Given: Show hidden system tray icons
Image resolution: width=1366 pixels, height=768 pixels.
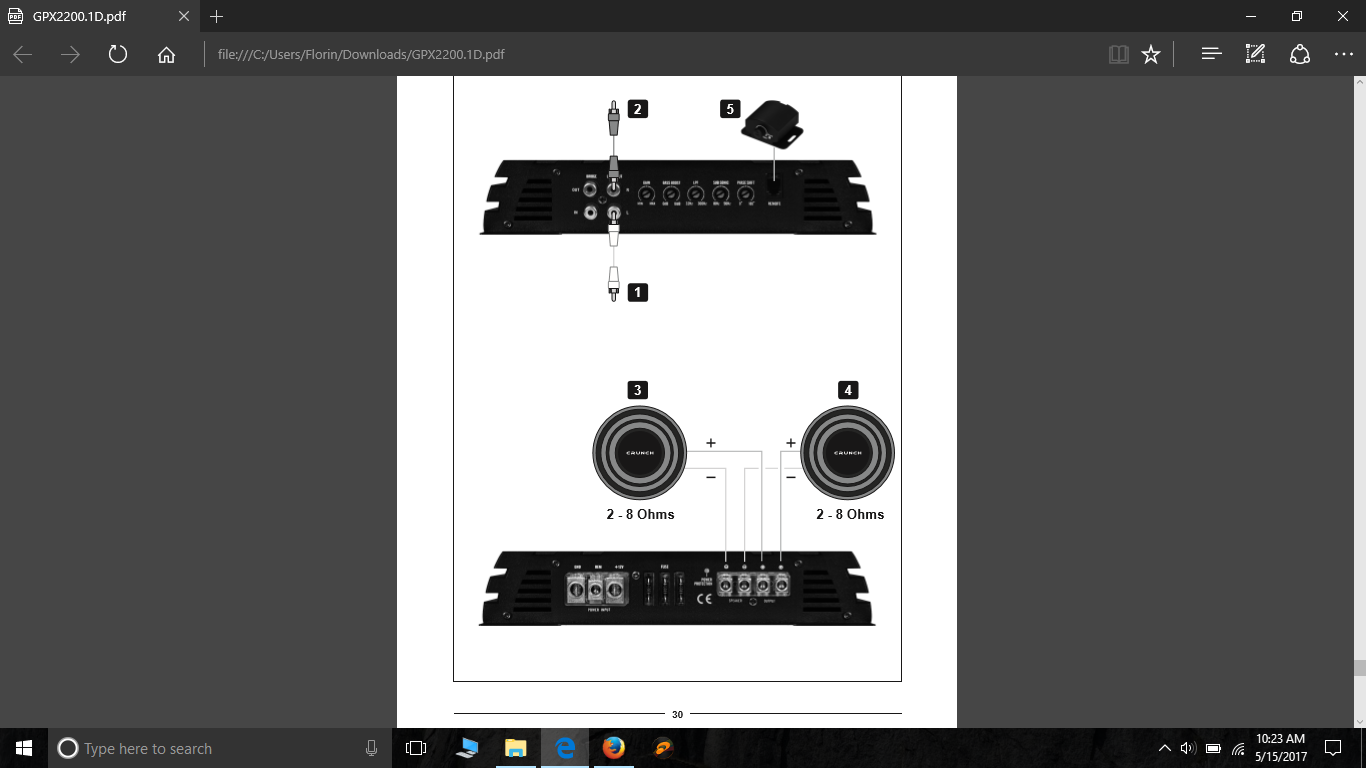Looking at the screenshot, I should pos(1164,748).
